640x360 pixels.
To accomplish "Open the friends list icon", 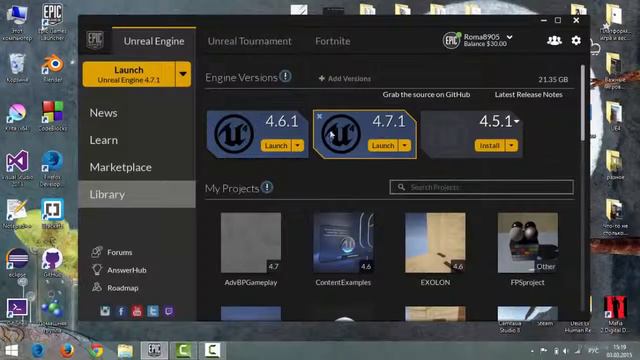I will tap(554, 40).
